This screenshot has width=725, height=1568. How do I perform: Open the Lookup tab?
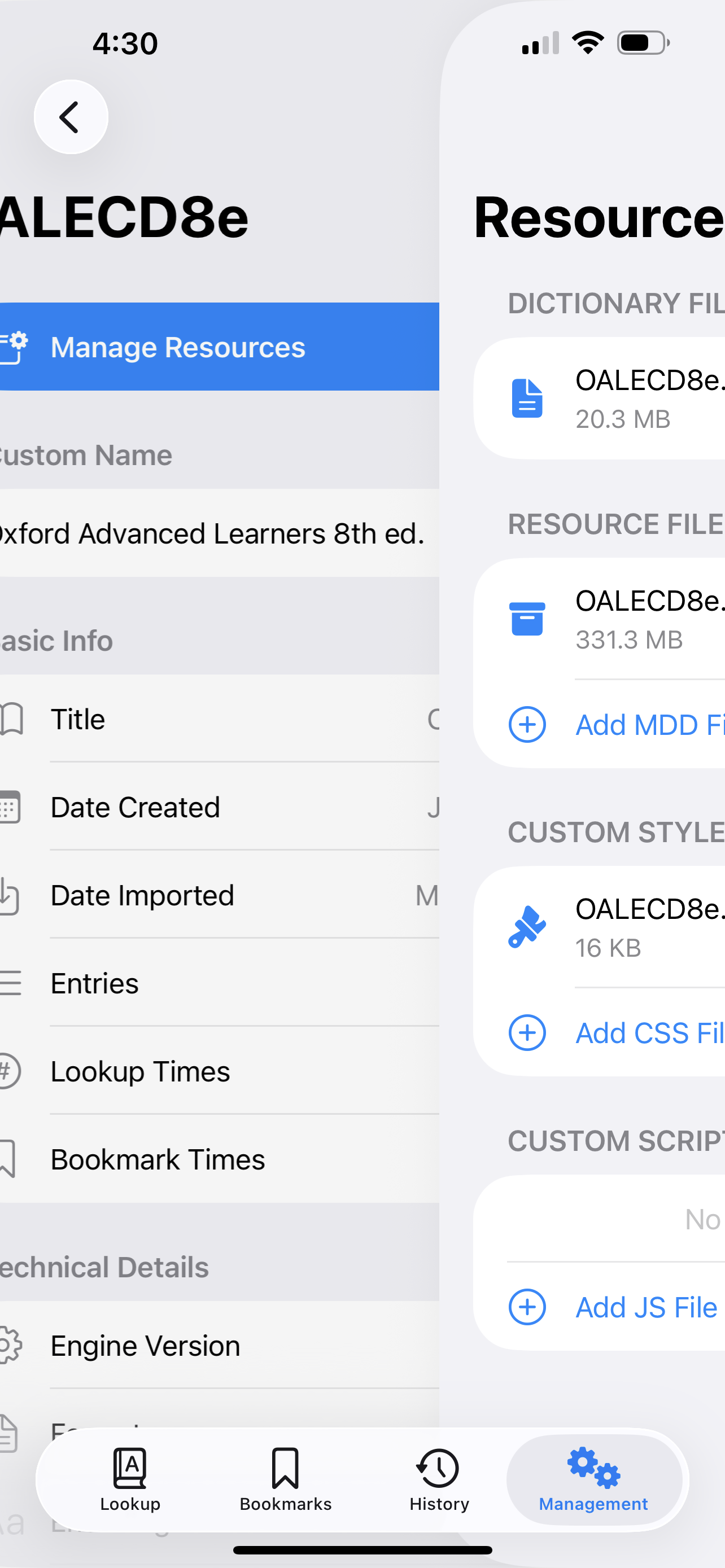point(130,1479)
